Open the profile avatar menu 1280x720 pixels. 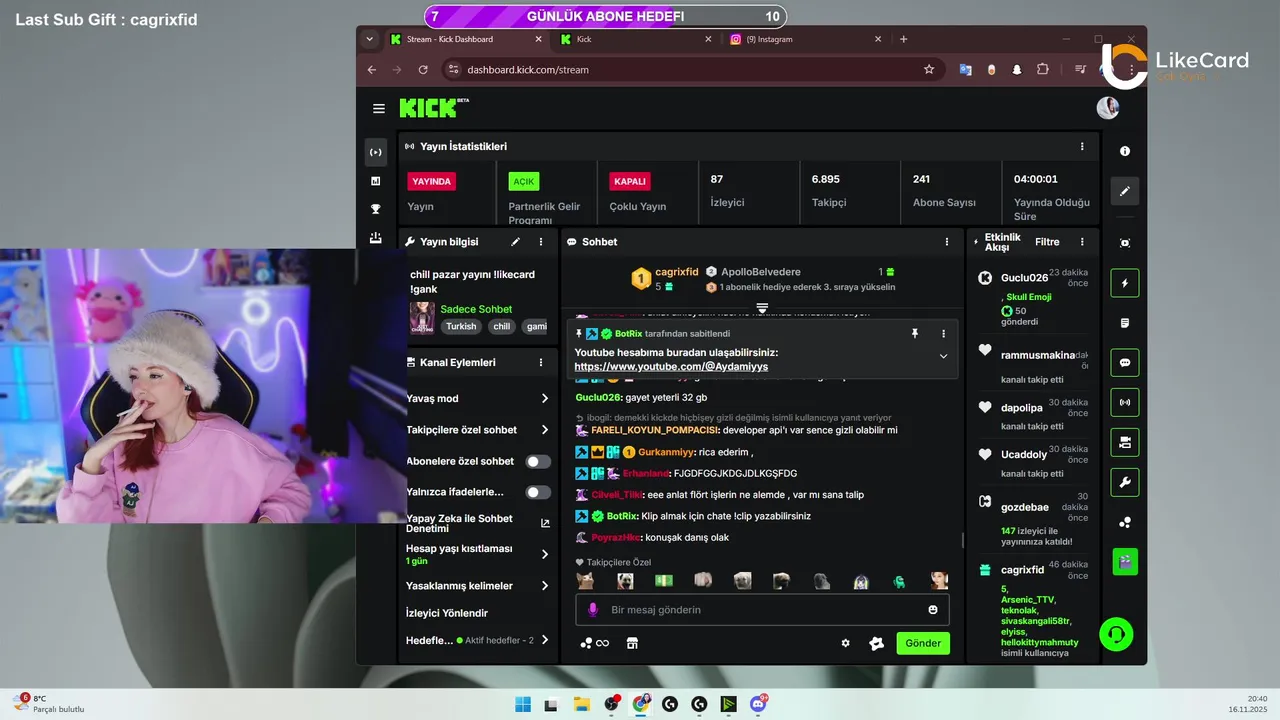coord(1108,108)
